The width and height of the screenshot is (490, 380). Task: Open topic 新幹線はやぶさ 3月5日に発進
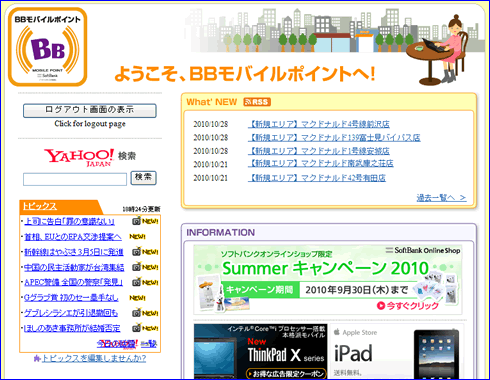[74, 252]
